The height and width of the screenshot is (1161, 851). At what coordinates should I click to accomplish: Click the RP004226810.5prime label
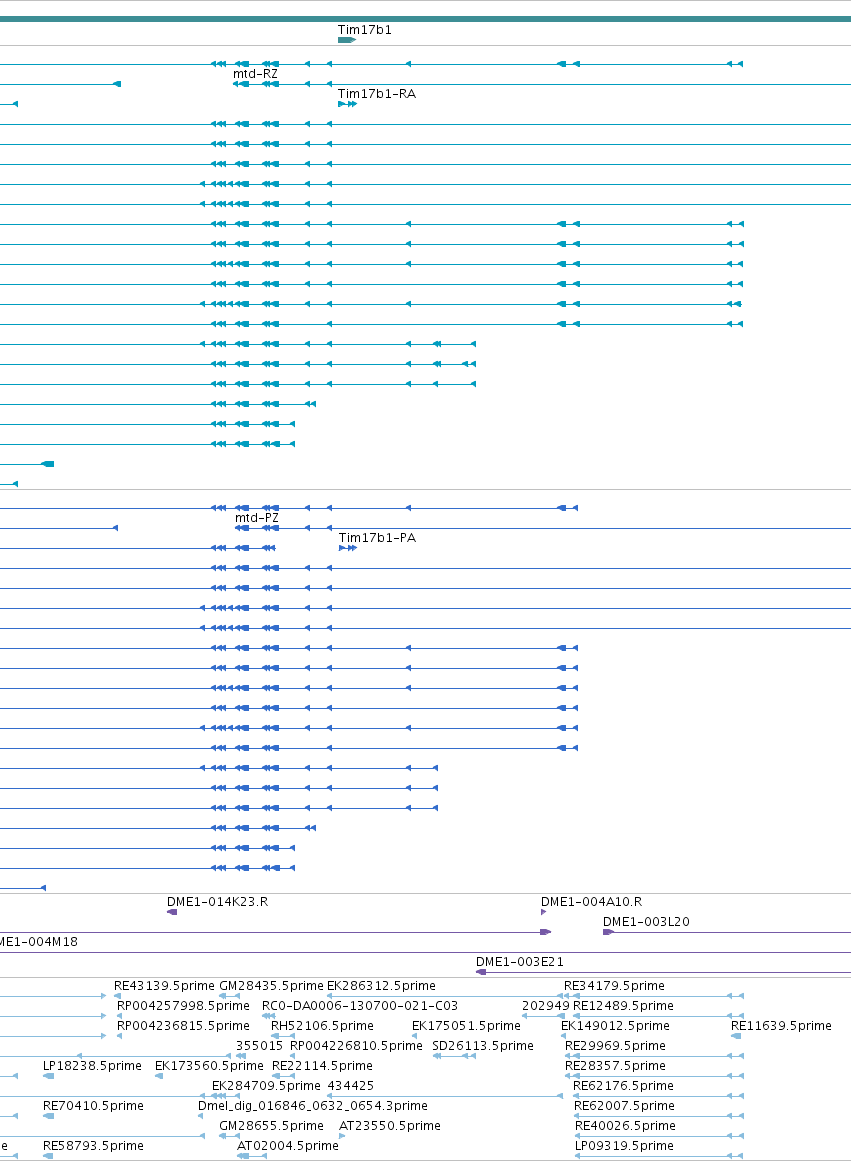click(356, 1046)
